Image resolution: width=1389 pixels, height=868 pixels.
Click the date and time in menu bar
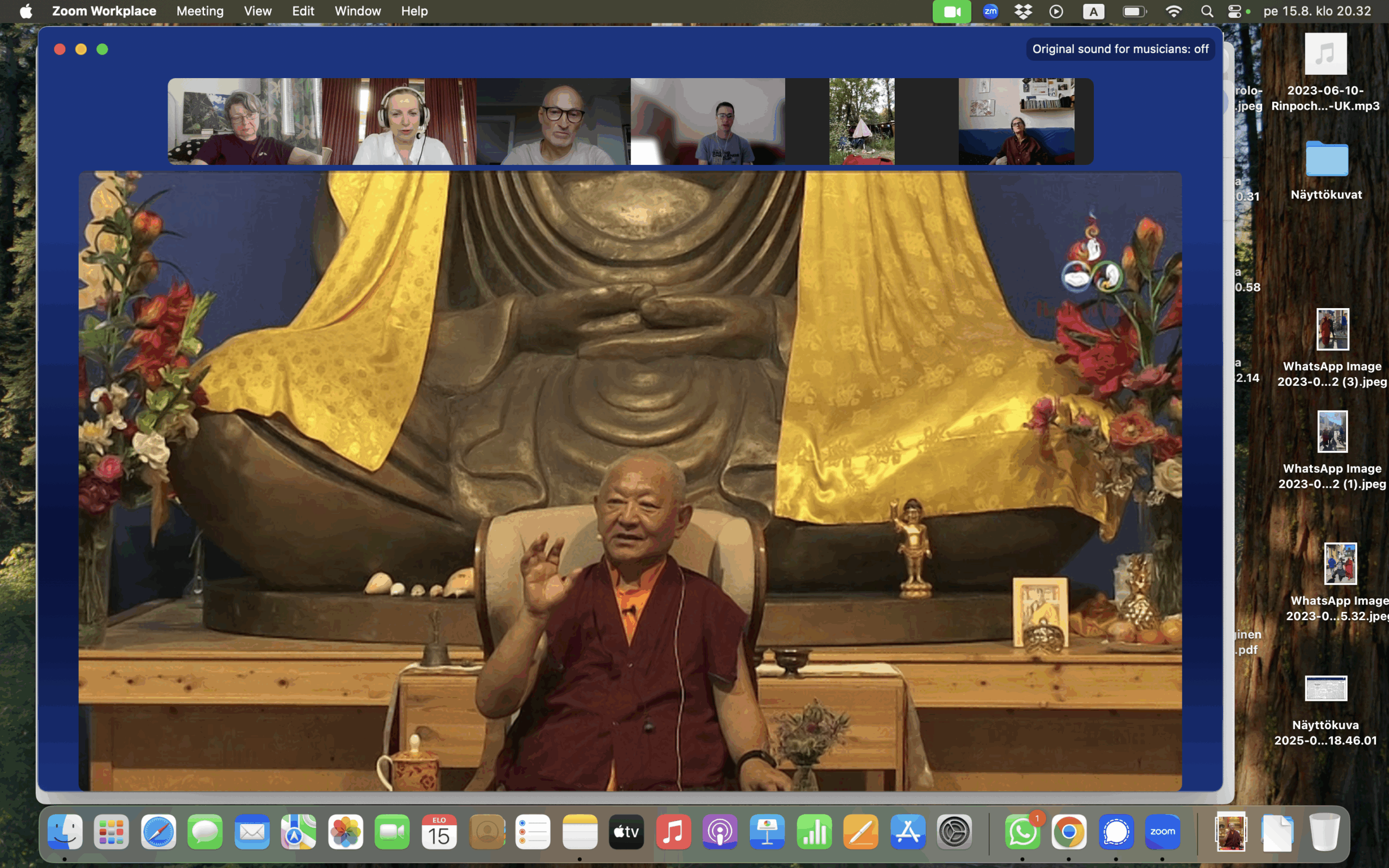(1317, 11)
